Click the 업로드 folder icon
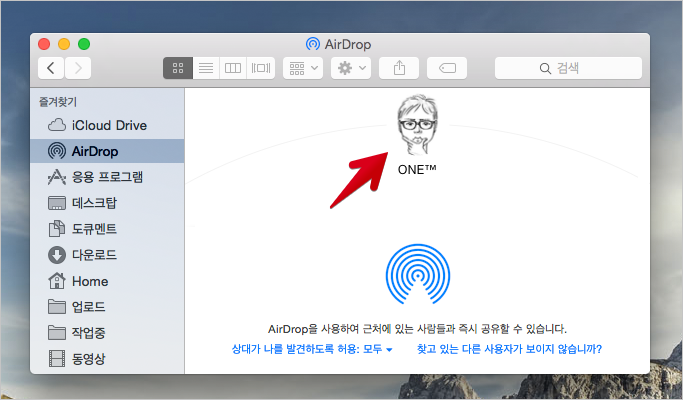The height and width of the screenshot is (400, 683). point(57,307)
